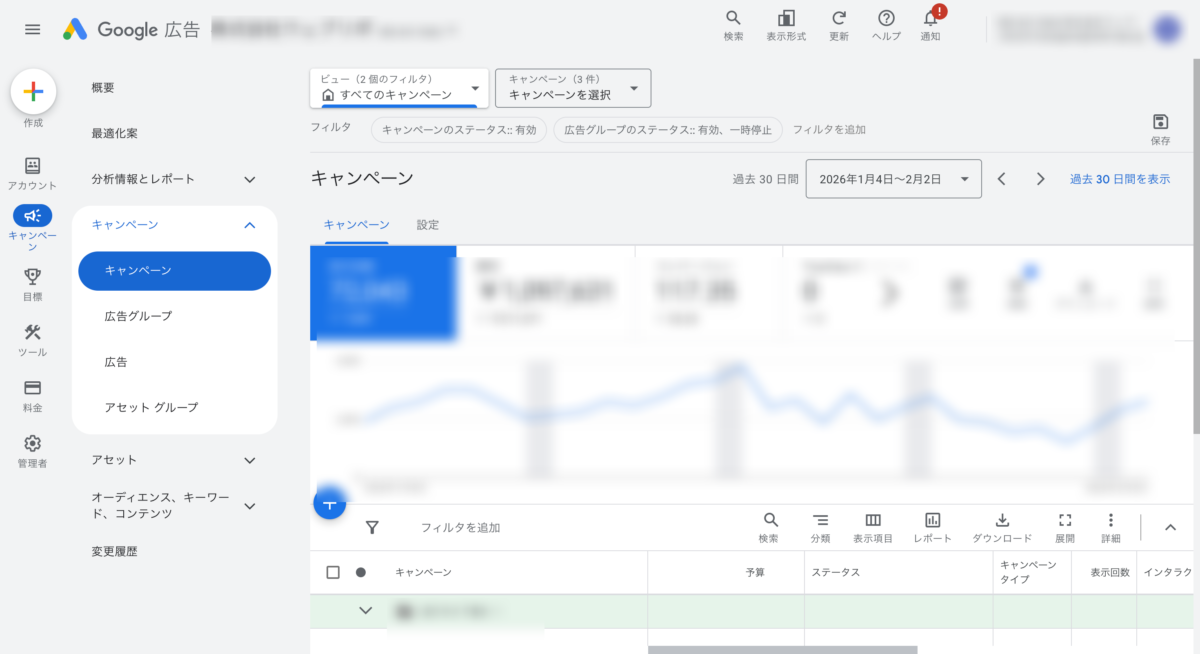Click the 更新 refresh icon

839,19
